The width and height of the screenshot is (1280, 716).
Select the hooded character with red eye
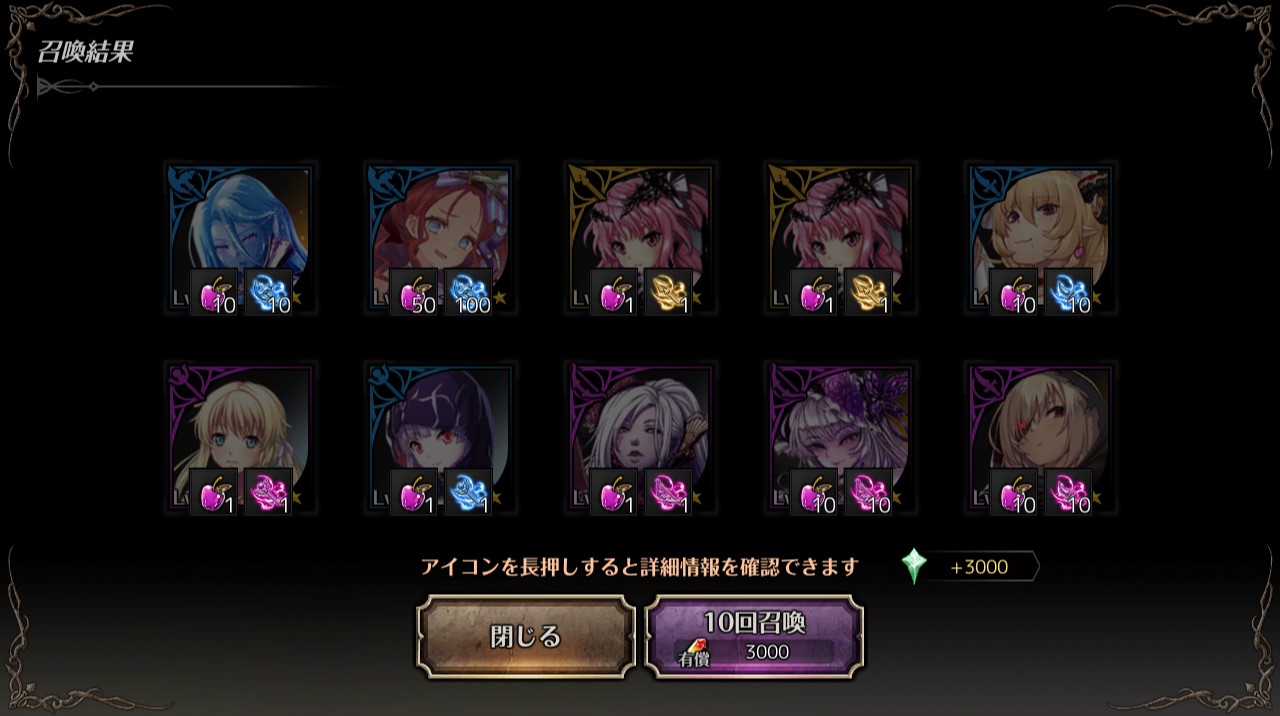(x=1040, y=439)
